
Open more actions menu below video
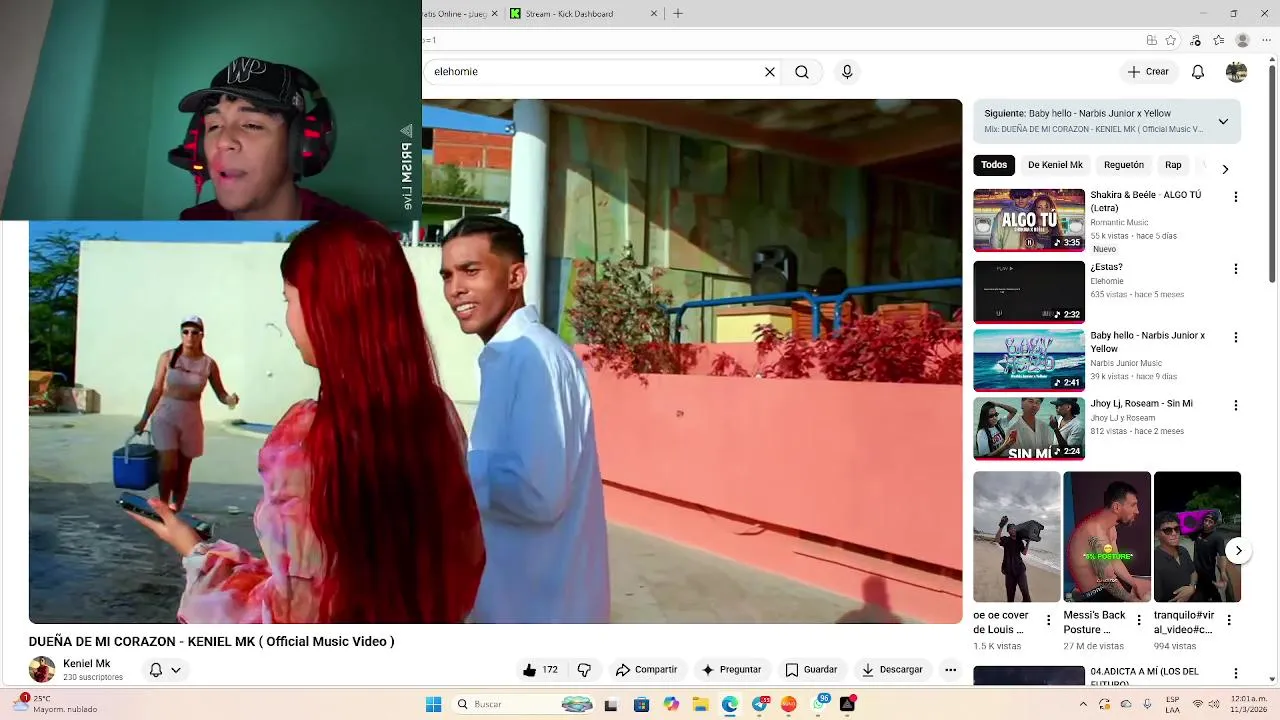[x=951, y=670]
